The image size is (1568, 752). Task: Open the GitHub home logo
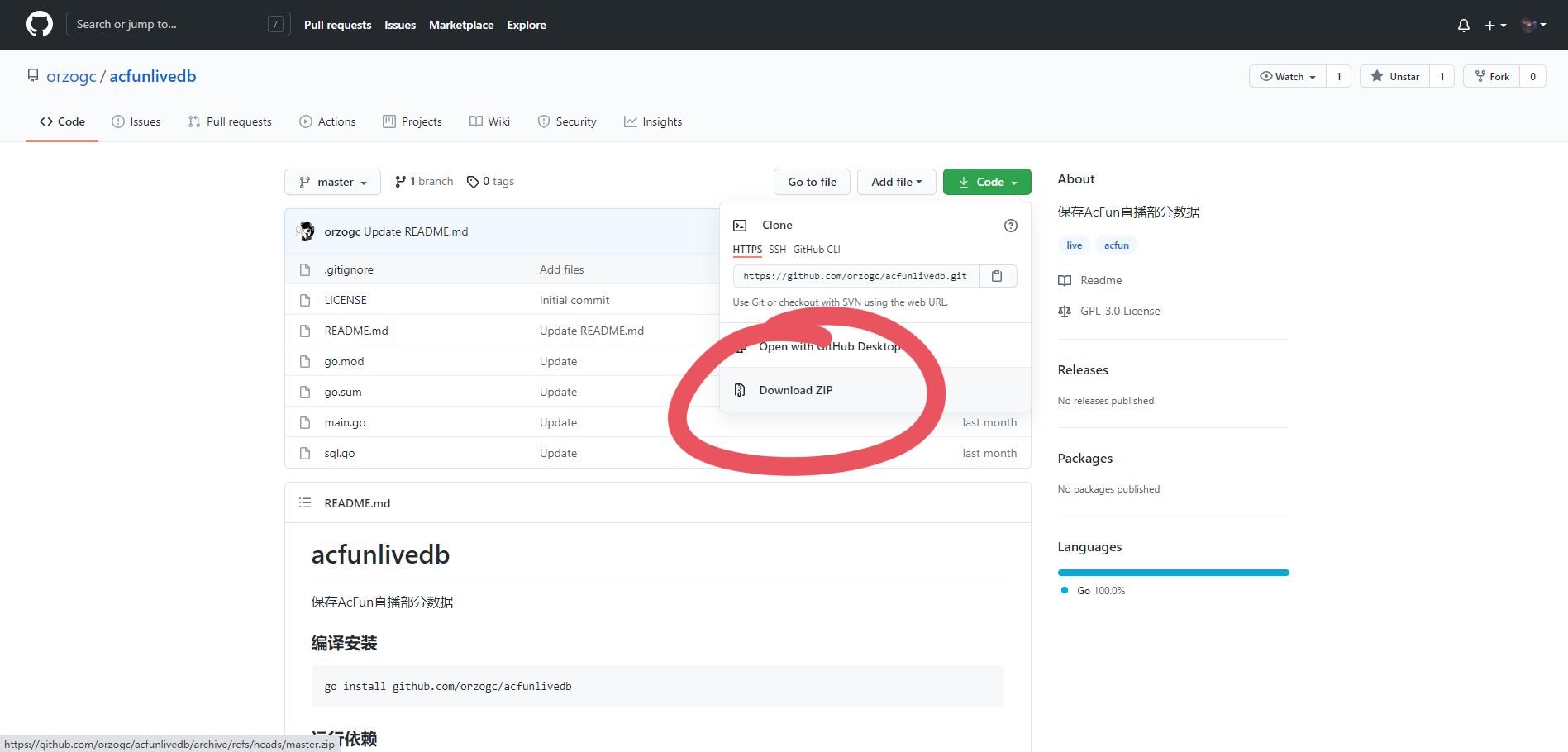tap(39, 25)
